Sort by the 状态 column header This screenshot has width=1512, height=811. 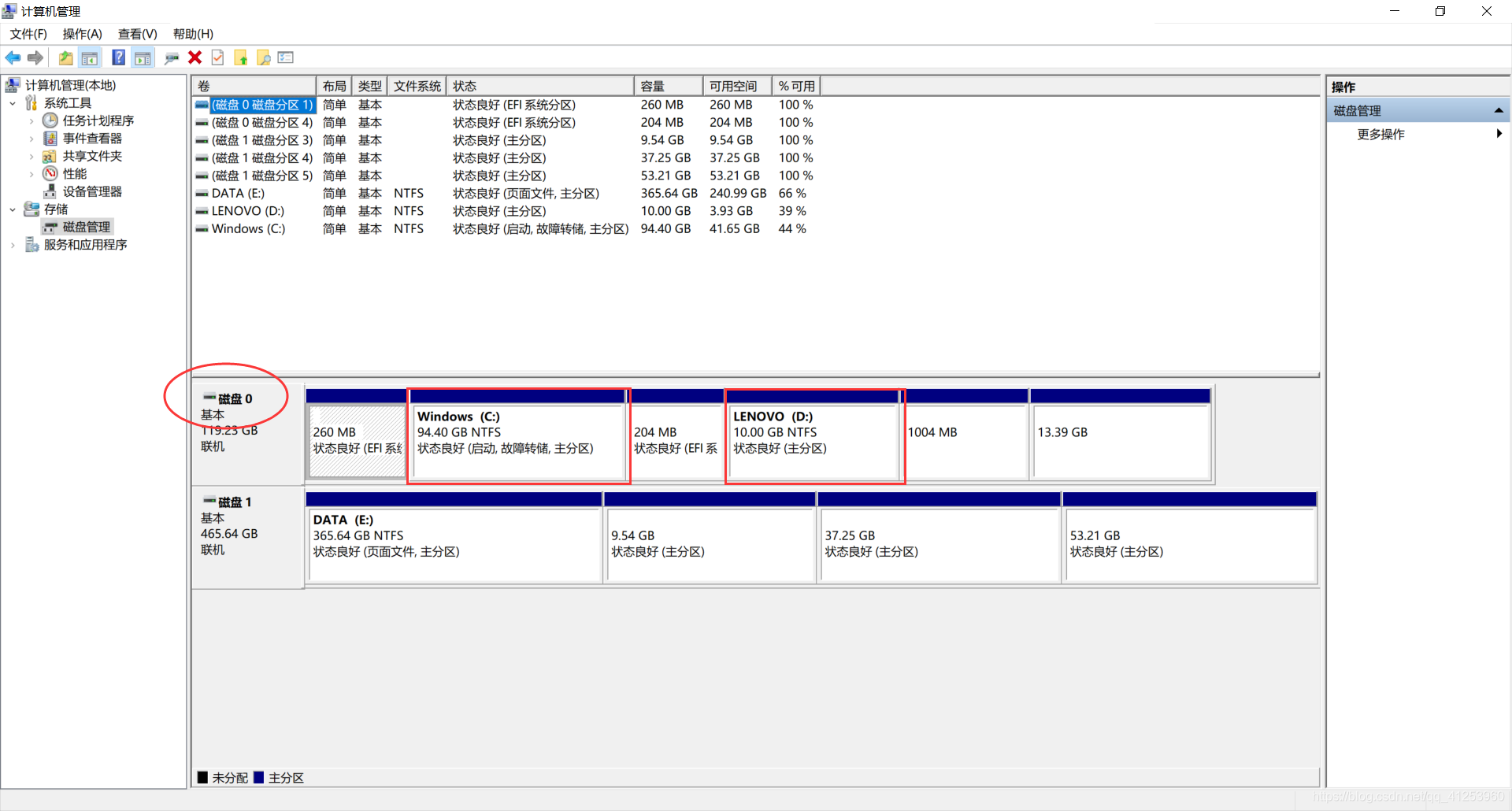click(x=540, y=86)
